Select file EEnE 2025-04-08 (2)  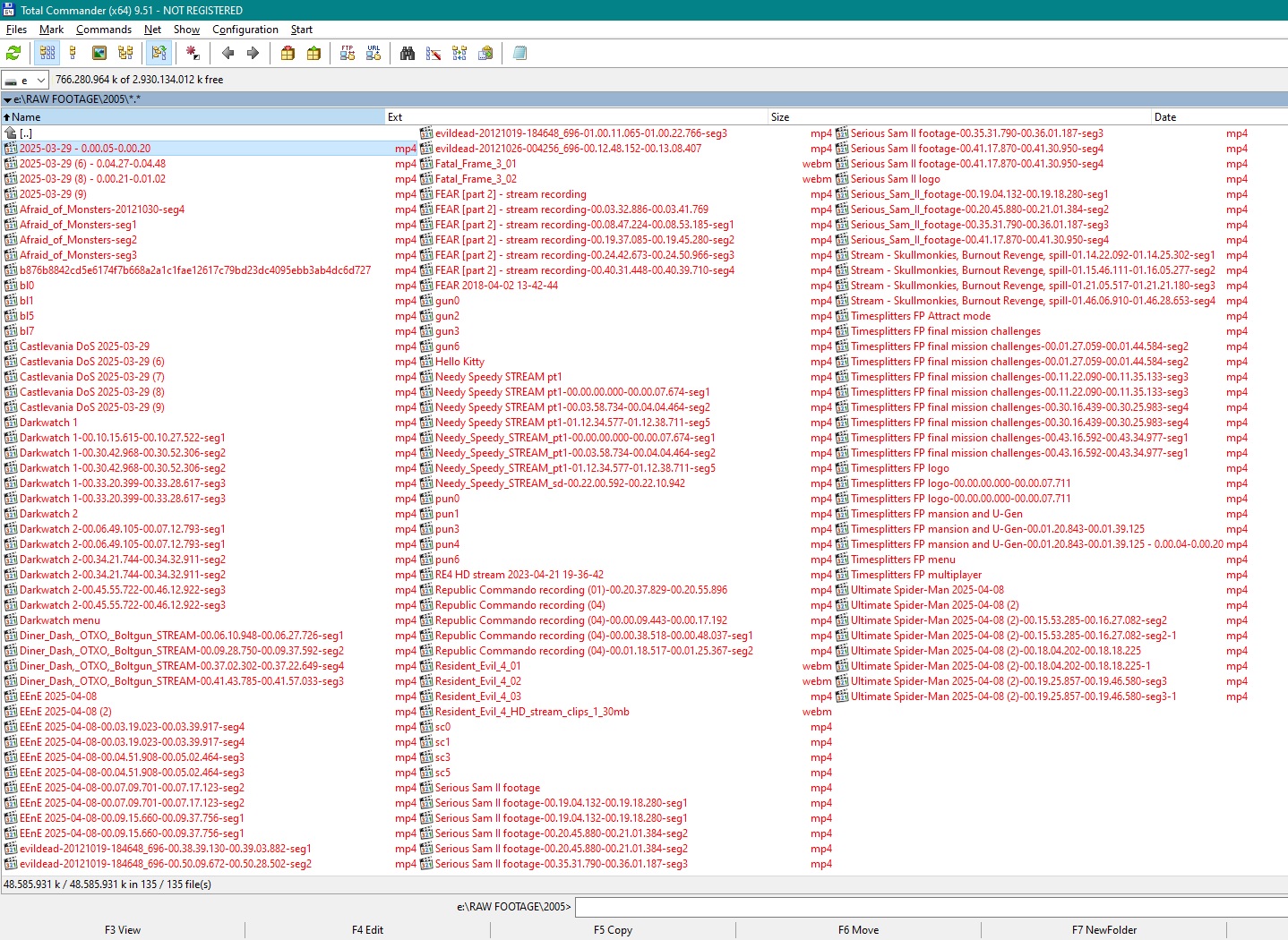(65, 712)
